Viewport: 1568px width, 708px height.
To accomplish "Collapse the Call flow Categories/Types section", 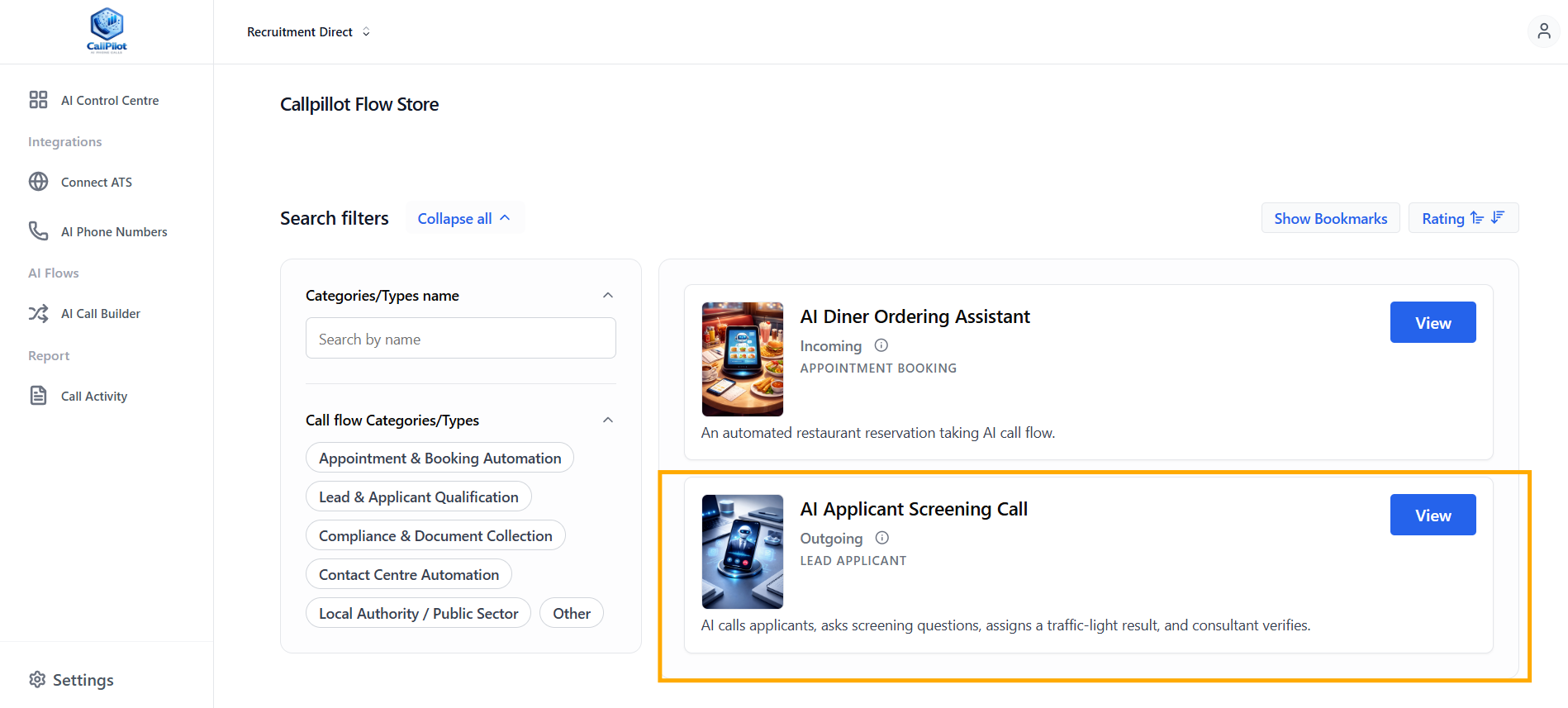I will (608, 420).
